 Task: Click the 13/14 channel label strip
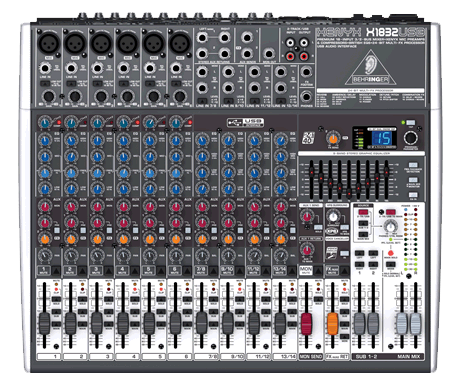[x=285, y=356]
